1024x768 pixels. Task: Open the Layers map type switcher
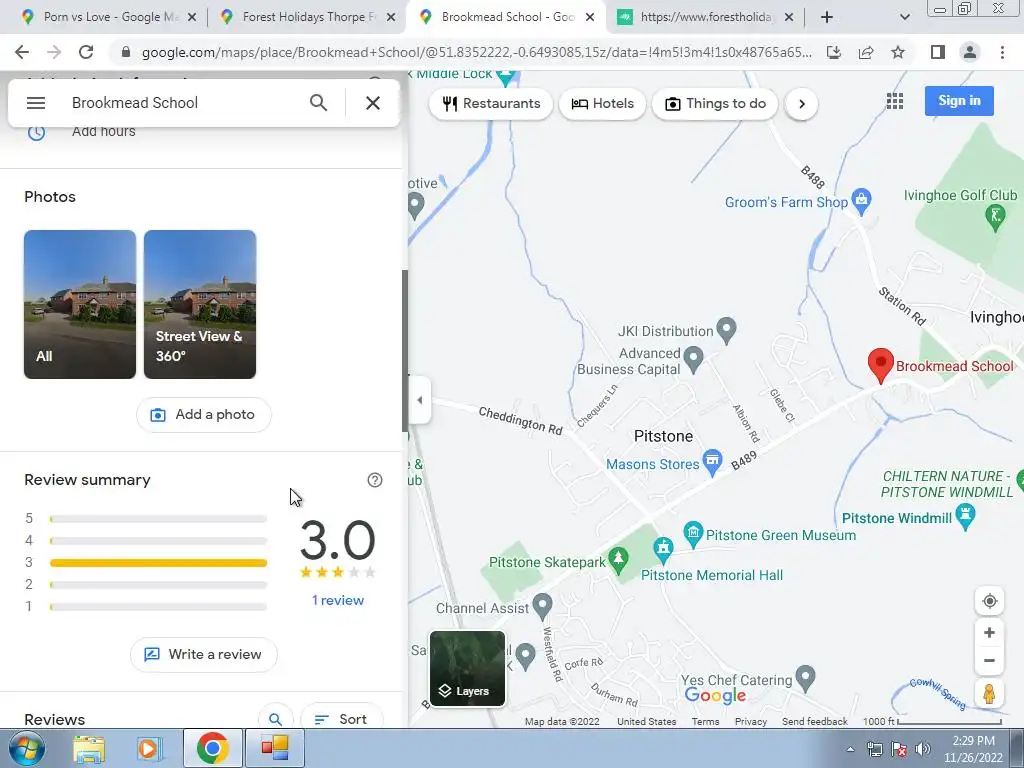pos(467,669)
